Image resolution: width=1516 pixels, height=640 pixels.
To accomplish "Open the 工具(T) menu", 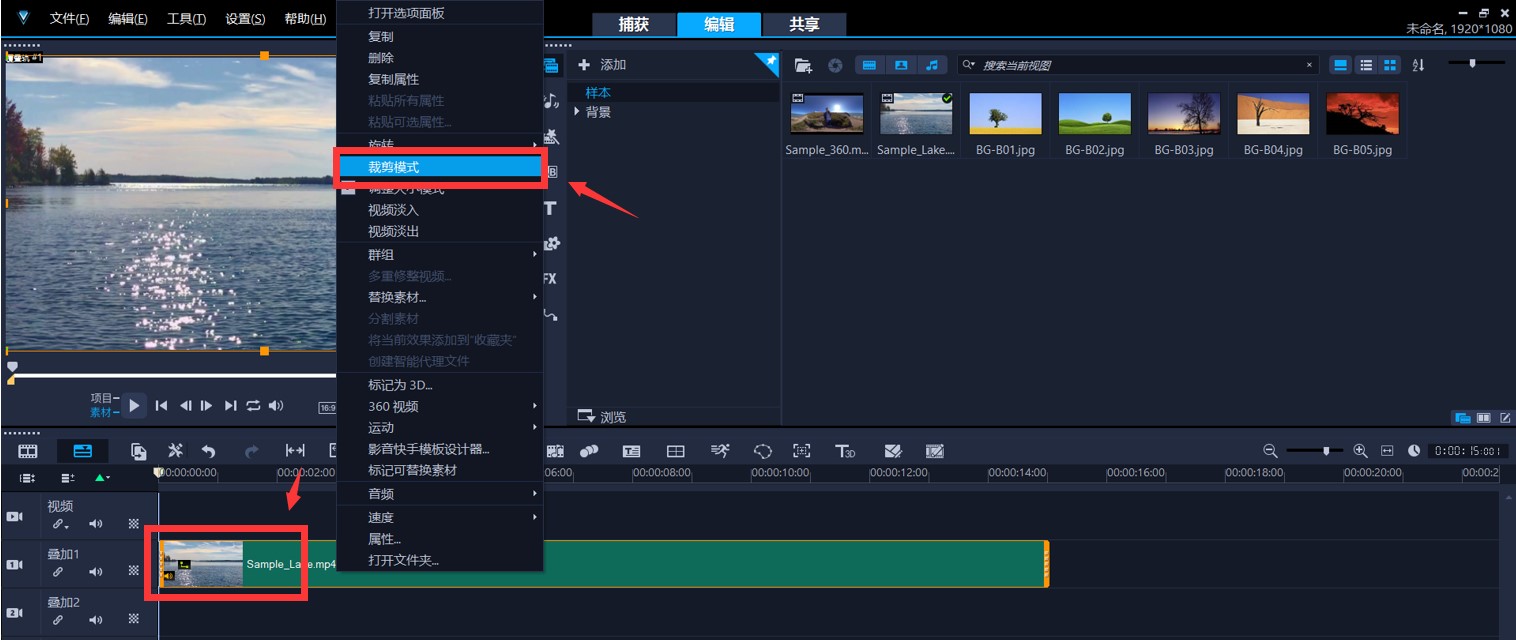I will tap(186, 19).
